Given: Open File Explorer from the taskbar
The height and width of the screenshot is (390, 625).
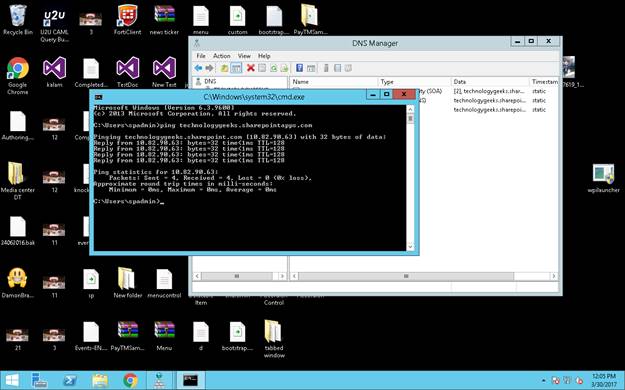Looking at the screenshot, I should click(100, 380).
